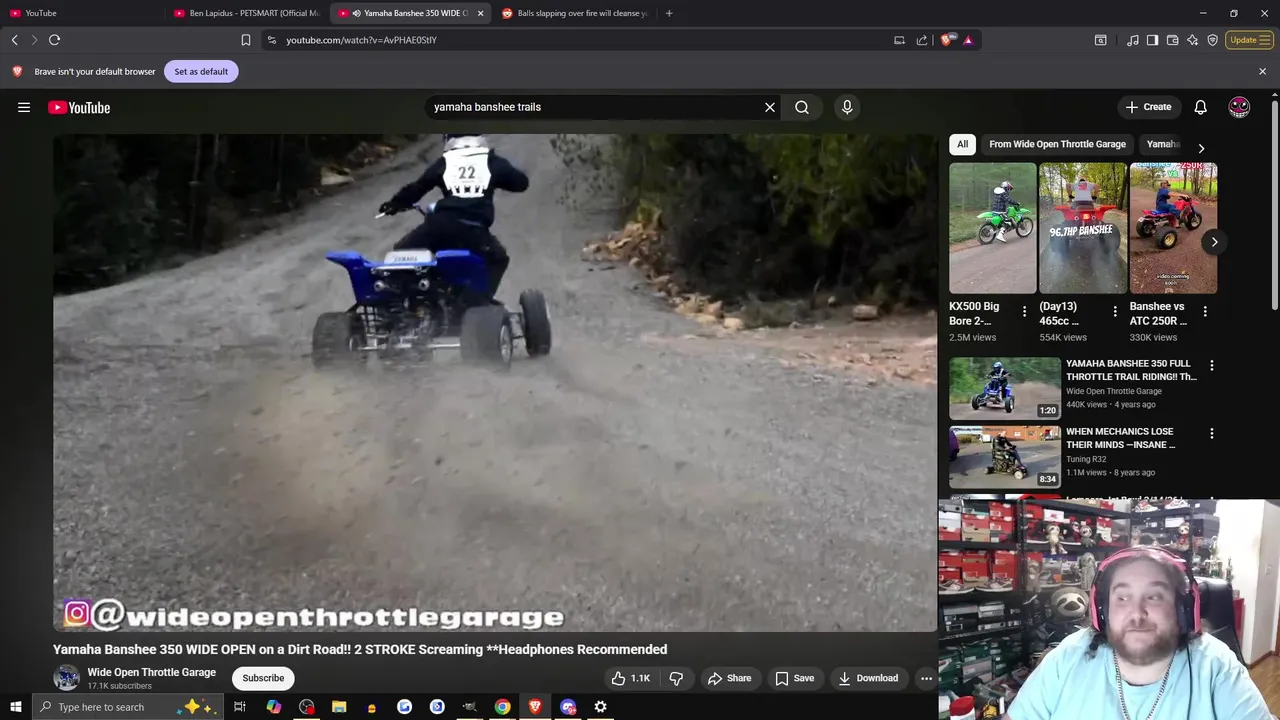Focus the browser address bar URL

click(361, 40)
